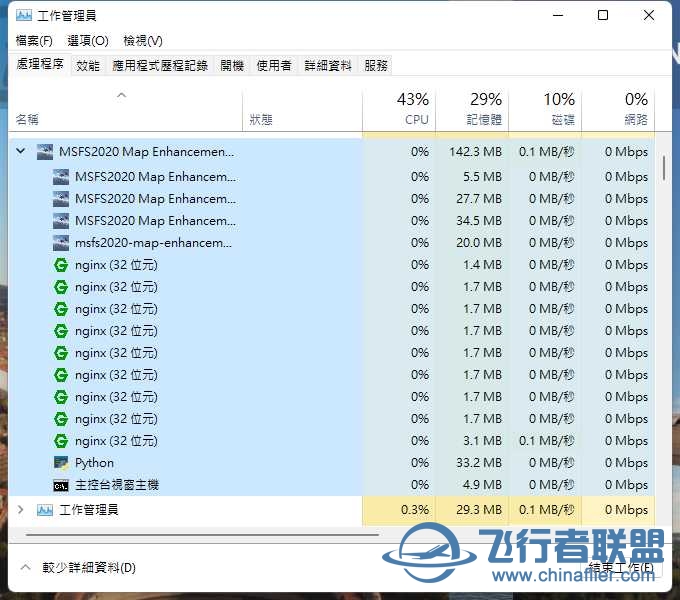The width and height of the screenshot is (680, 600).
Task: Switch to the 效能 tab
Action: (x=88, y=65)
